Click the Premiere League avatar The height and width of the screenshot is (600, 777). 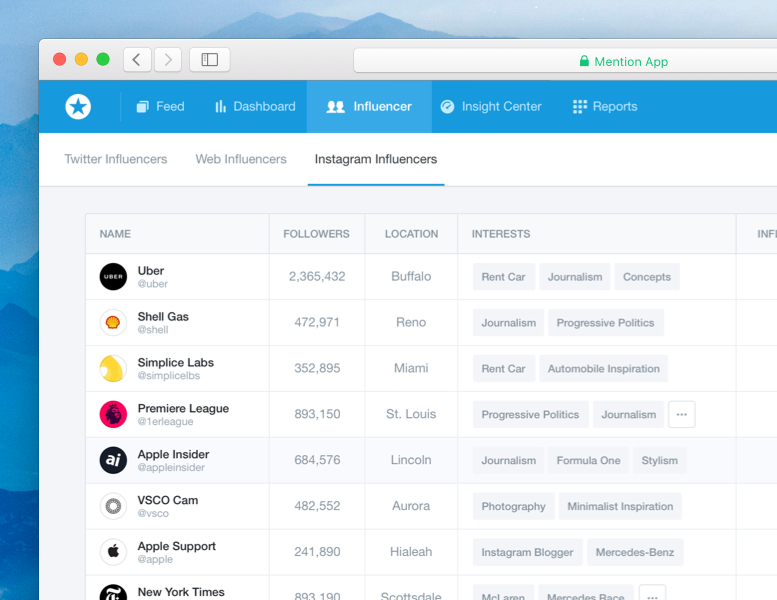(x=113, y=414)
